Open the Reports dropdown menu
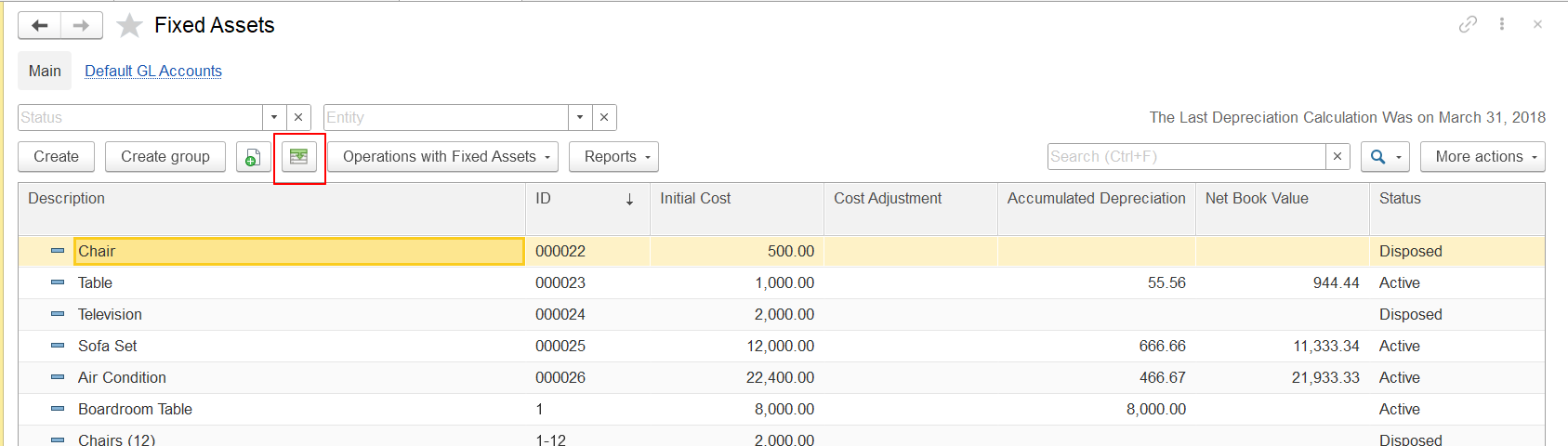Screen dimensions: 1568x446 click(x=613, y=157)
